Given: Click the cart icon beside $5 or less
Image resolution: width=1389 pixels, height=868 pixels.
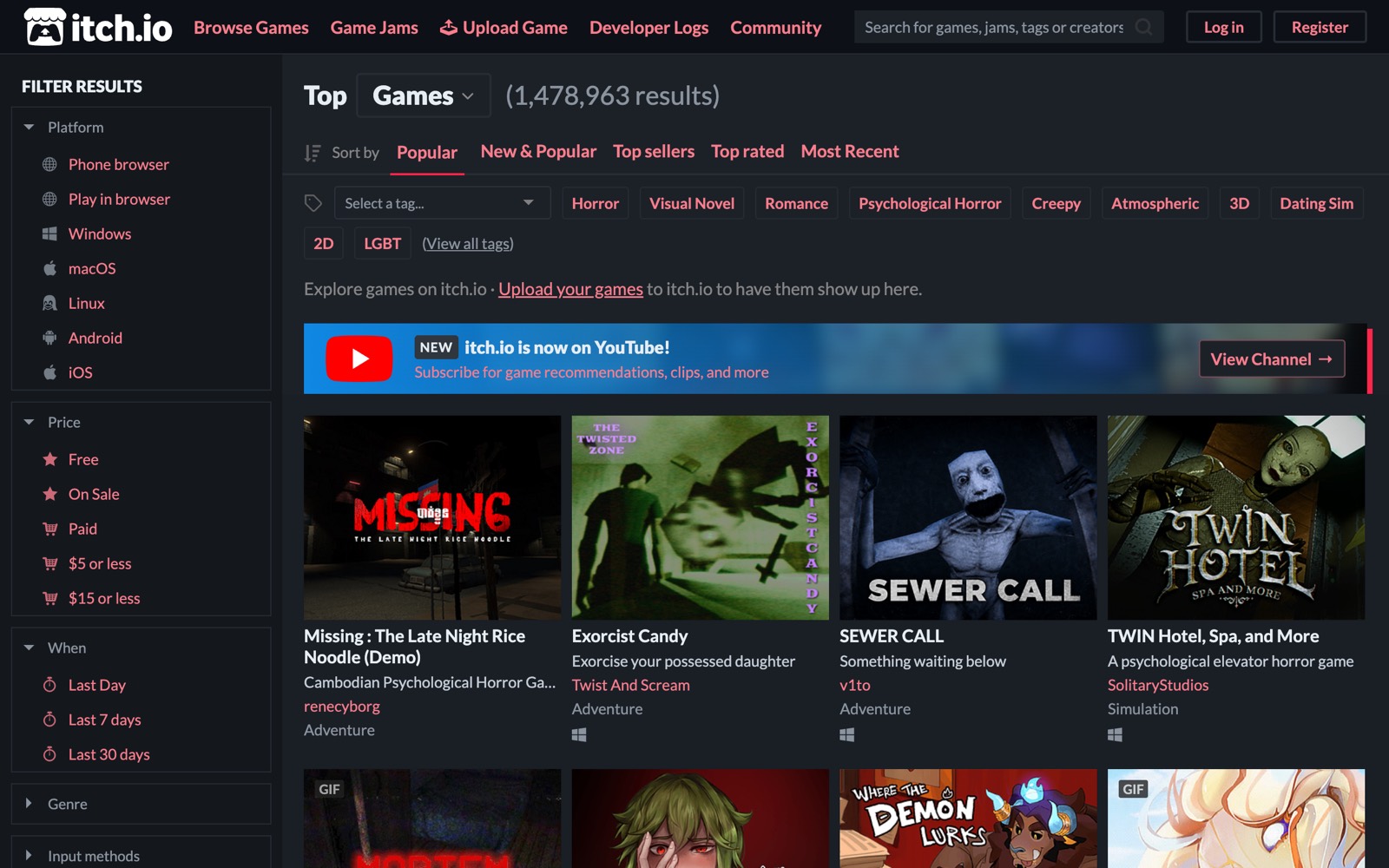Looking at the screenshot, I should coord(50,563).
